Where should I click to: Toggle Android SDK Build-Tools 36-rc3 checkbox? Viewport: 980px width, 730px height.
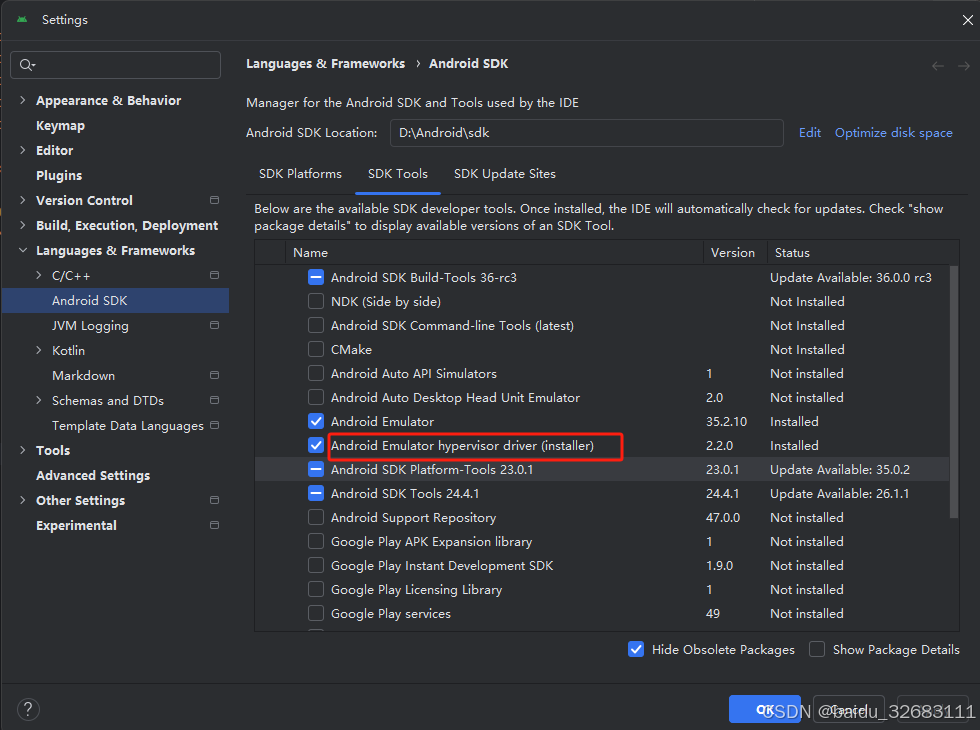(x=316, y=278)
